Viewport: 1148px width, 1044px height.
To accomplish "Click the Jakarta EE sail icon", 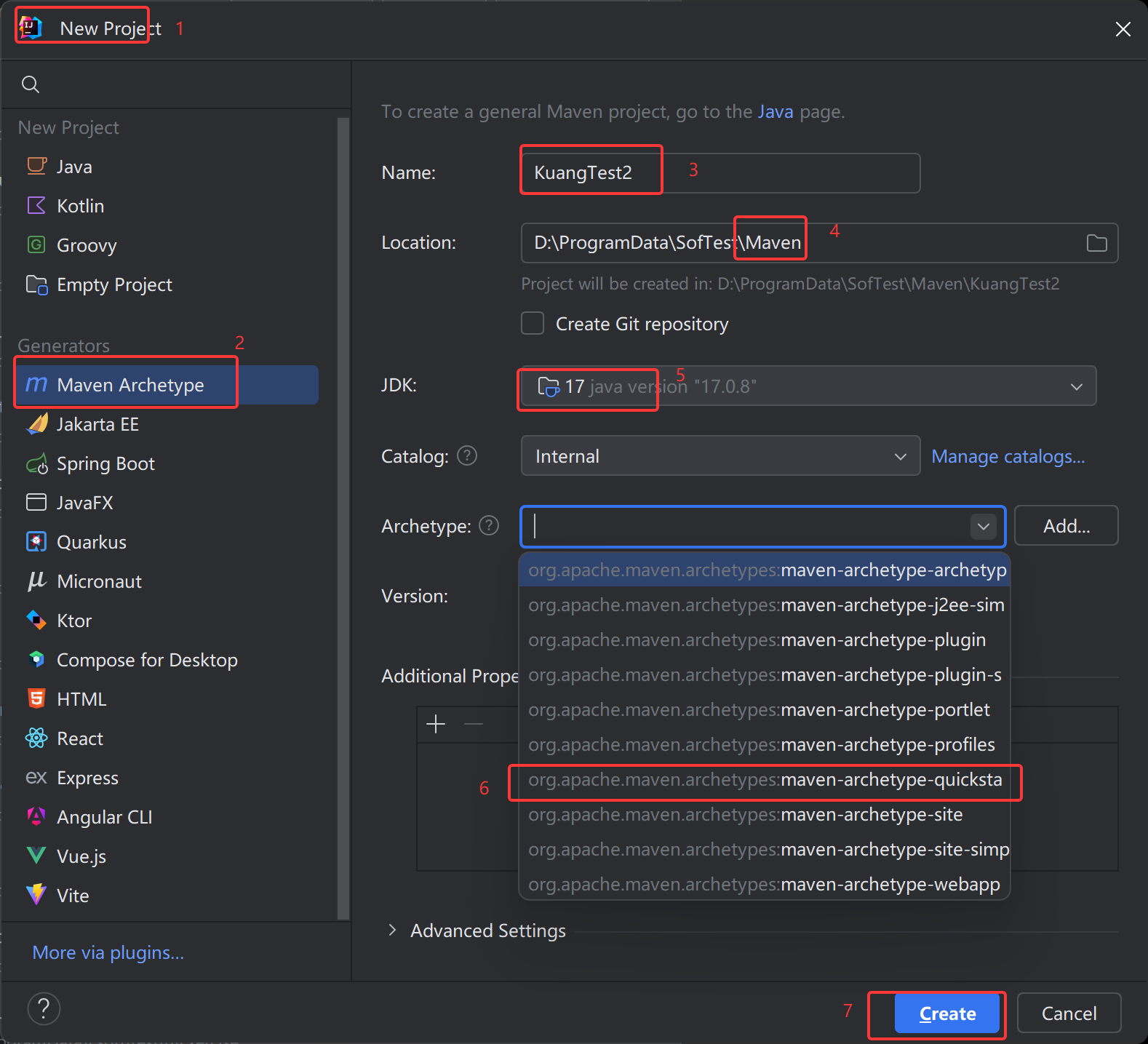I will 36,423.
